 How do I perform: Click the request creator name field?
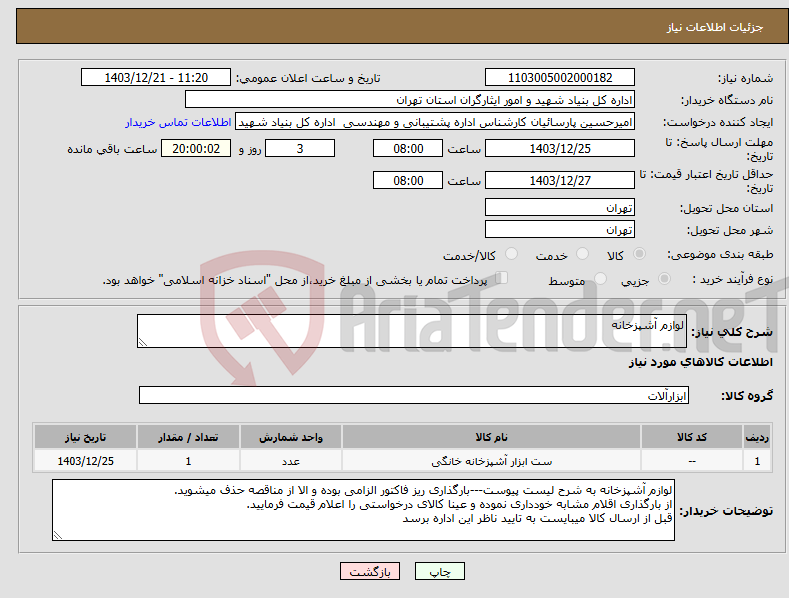(435, 122)
